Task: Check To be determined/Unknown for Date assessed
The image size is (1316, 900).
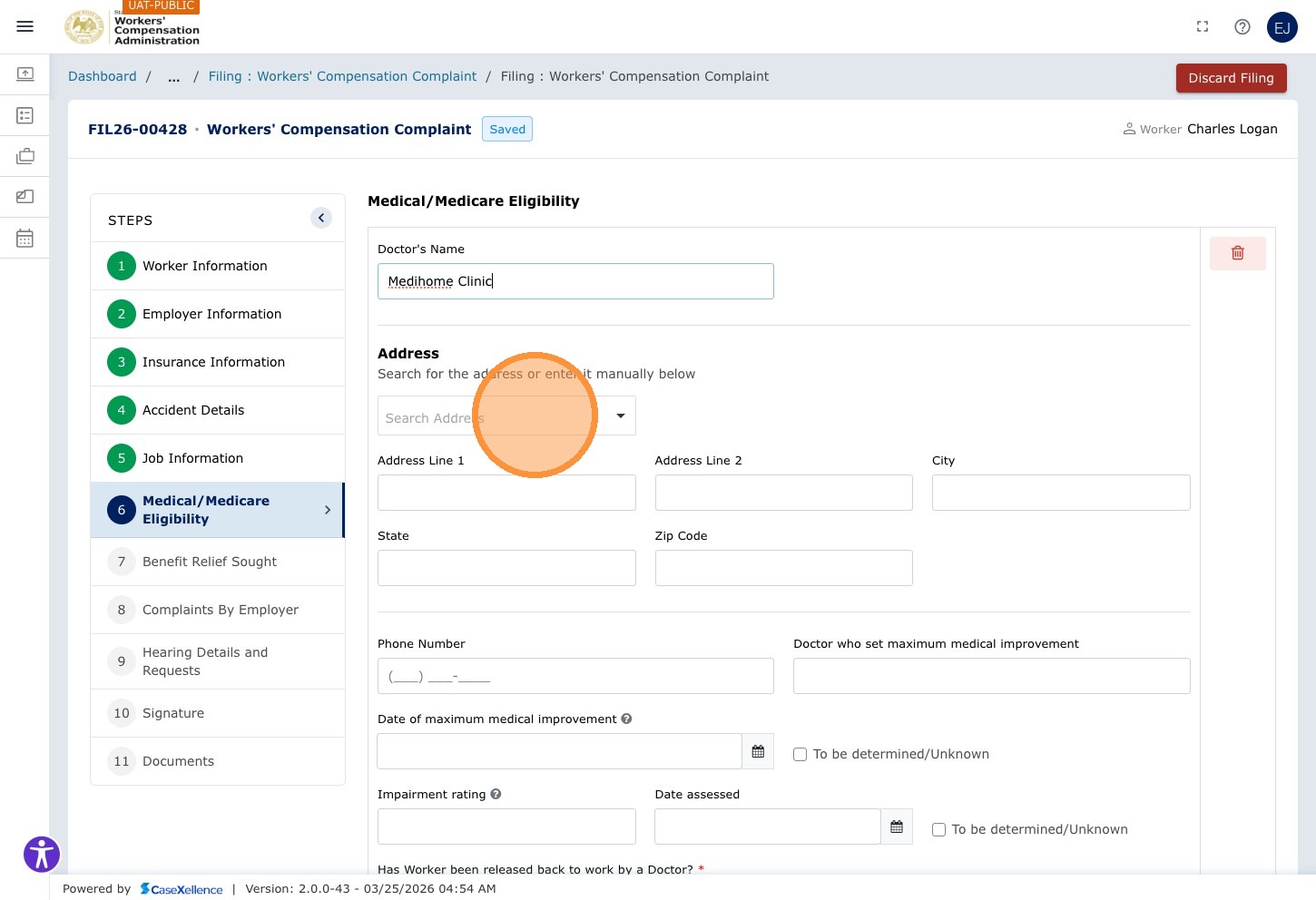Action: tap(939, 829)
